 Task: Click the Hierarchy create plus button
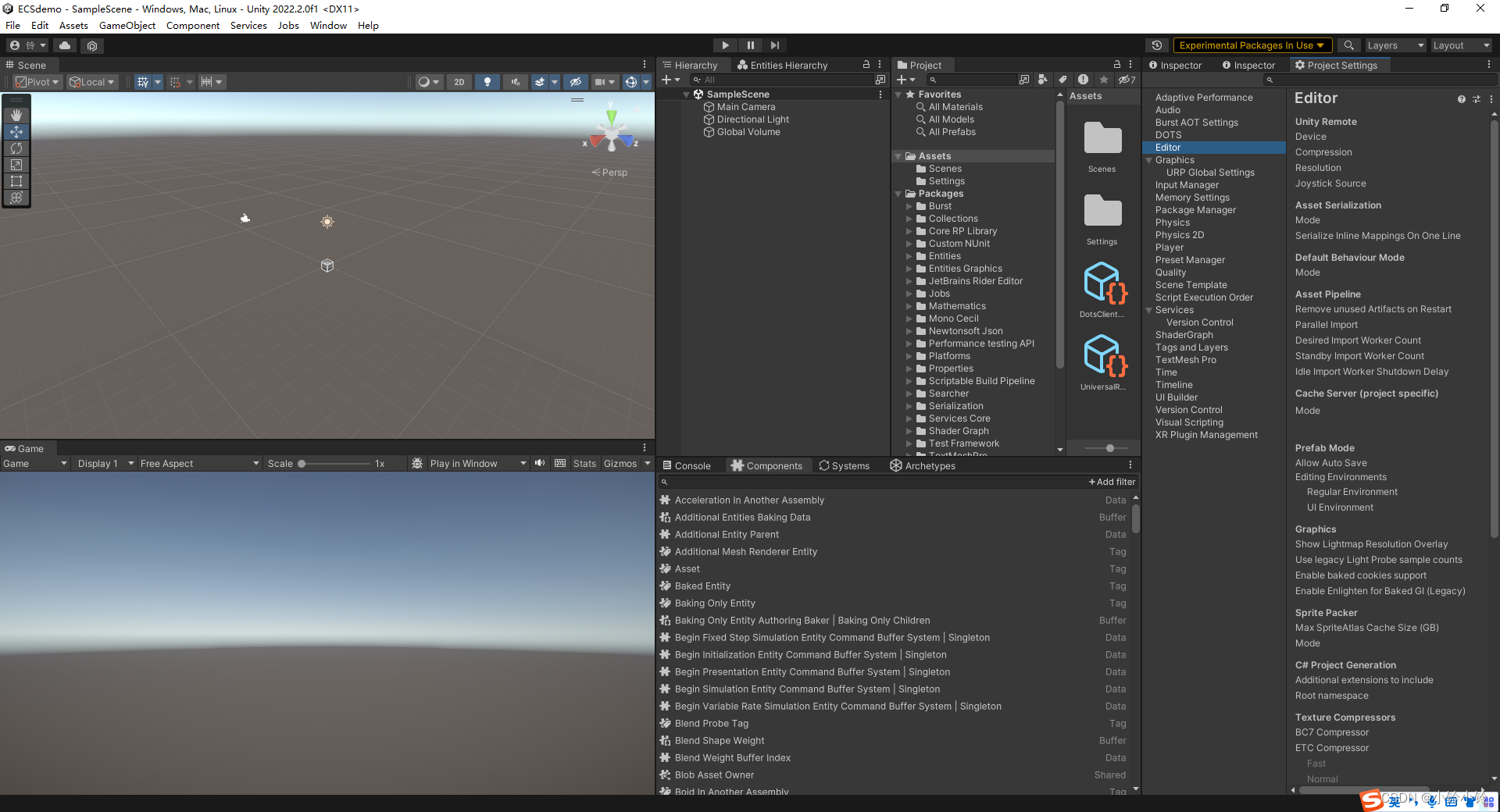point(670,80)
